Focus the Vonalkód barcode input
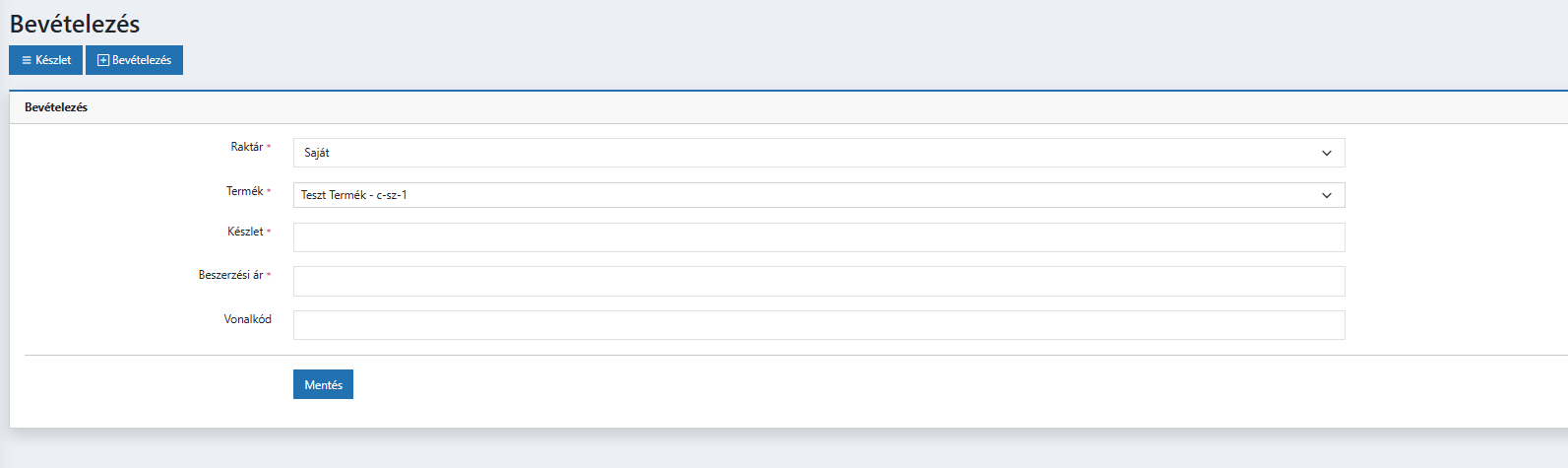The width and height of the screenshot is (1568, 468). tap(818, 325)
